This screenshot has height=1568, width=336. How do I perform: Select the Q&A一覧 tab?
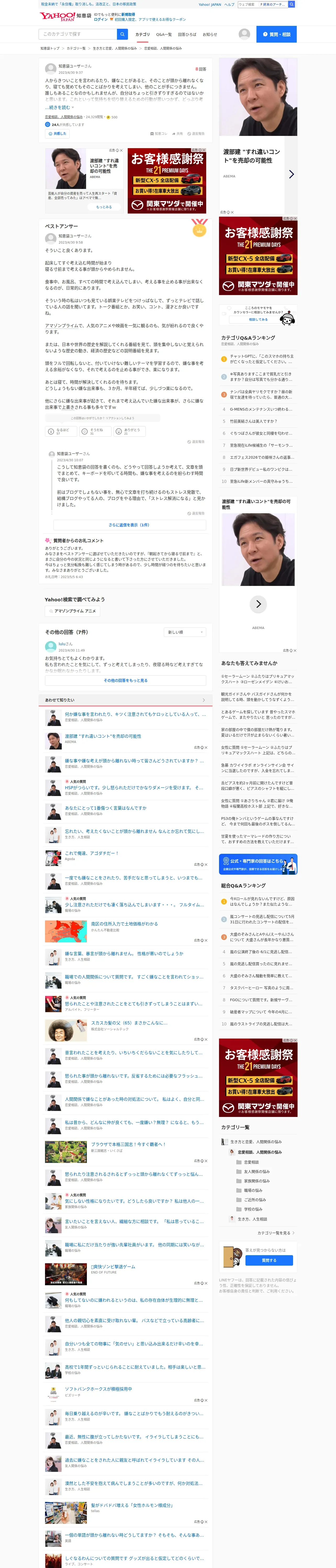pos(164,35)
